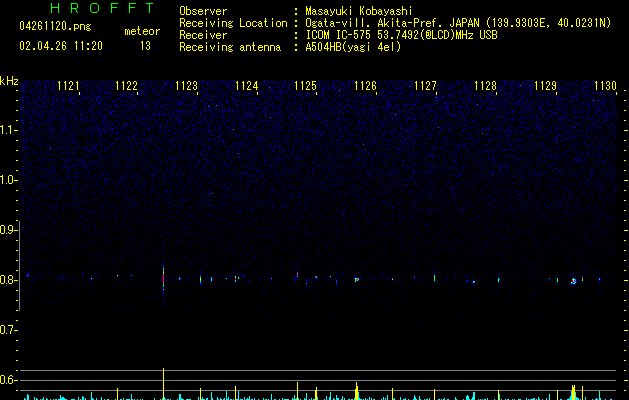This screenshot has width=629, height=400.
Task: Click the date 02.04.26 11:20
Action: click(x=61, y=46)
